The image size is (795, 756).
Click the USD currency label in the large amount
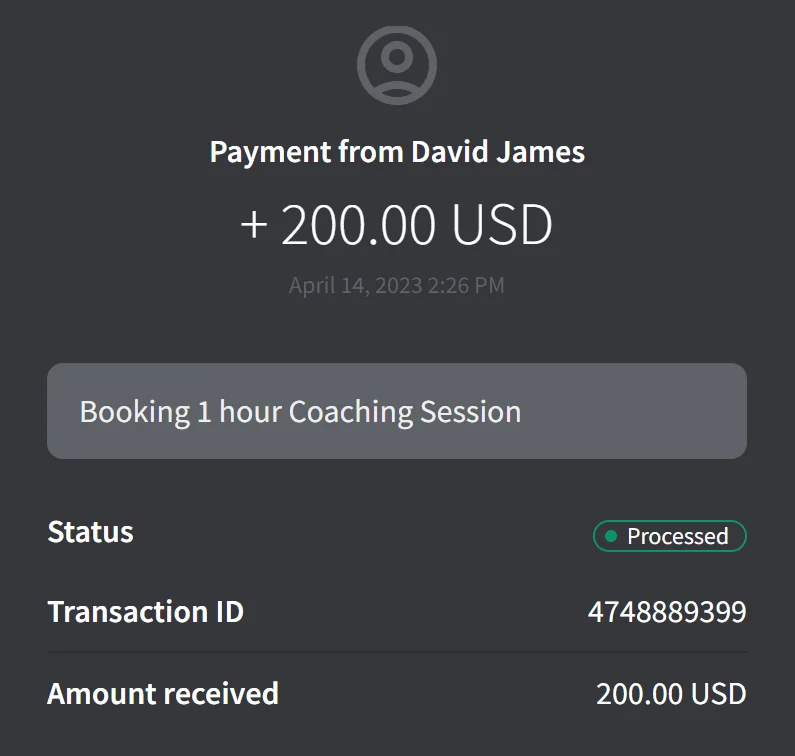click(x=502, y=225)
